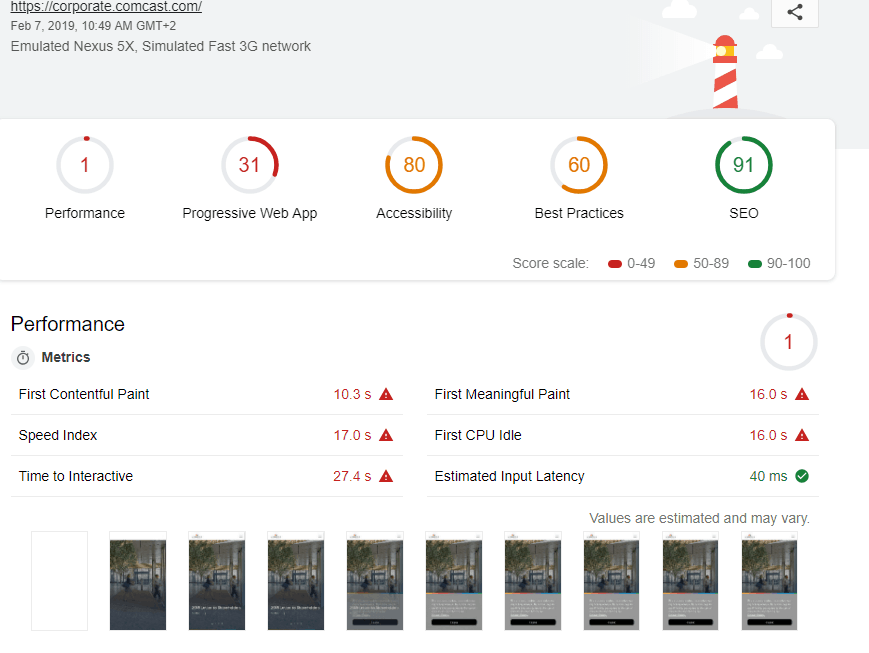Viewport: 869px width, 653px height.
Task: Click the share icon button
Action: click(794, 12)
